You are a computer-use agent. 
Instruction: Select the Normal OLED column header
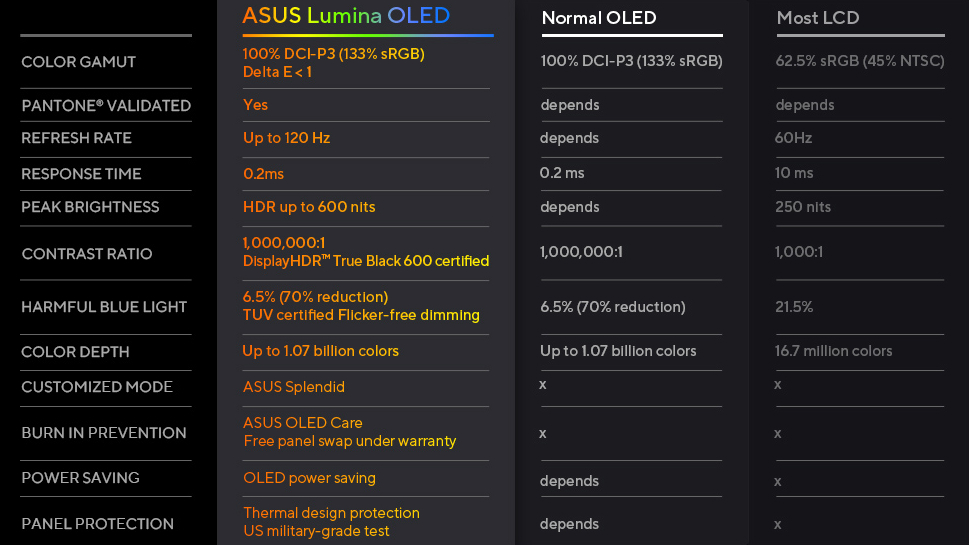coord(598,18)
